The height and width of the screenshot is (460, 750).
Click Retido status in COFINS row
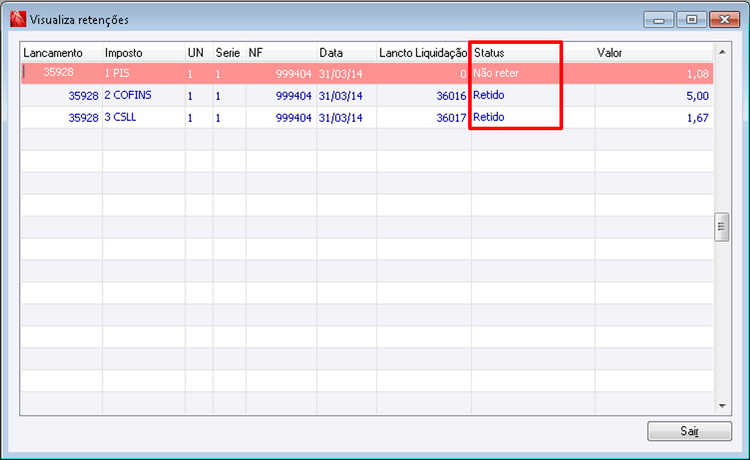[533, 96]
